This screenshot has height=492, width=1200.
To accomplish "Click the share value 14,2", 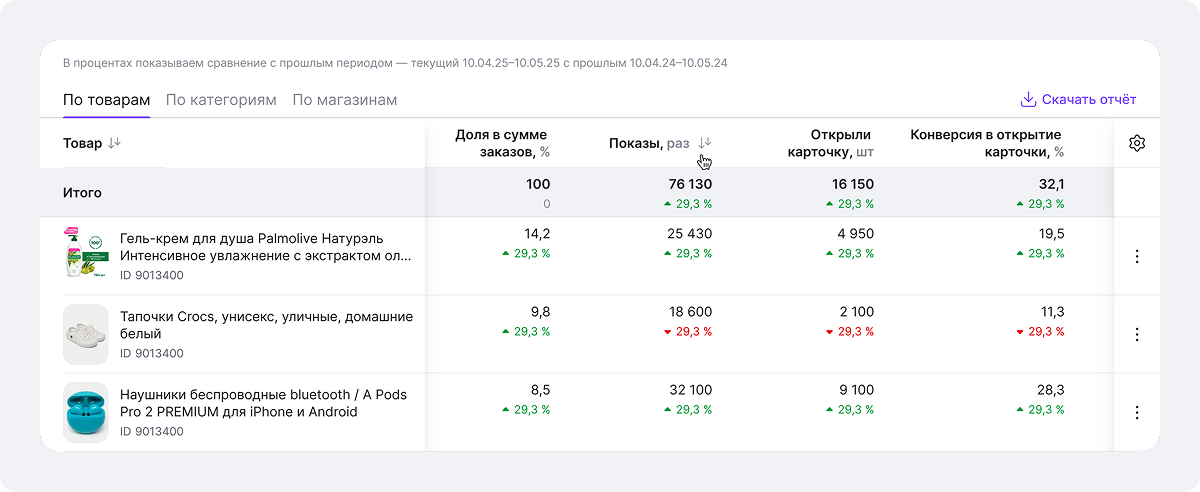I will click(536, 233).
